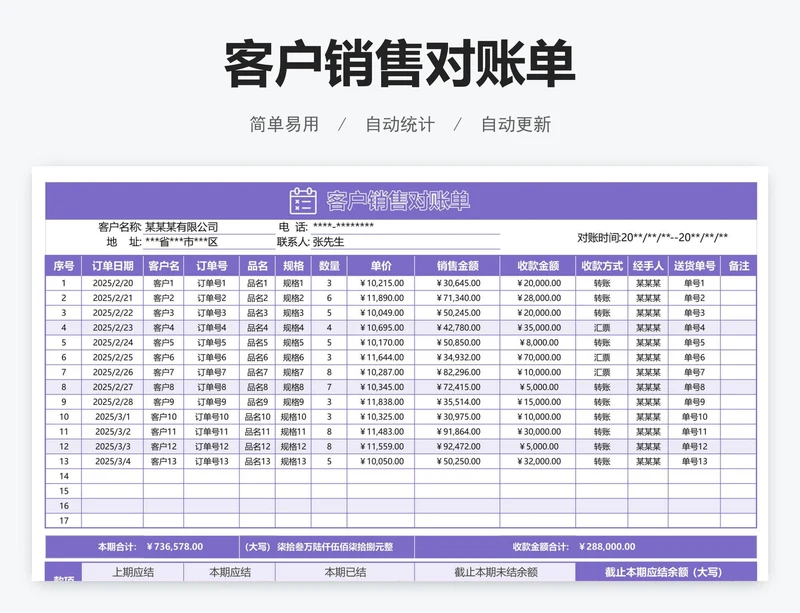Select order cell 订单号13
Screen dimensions: 800x613
[212, 461]
